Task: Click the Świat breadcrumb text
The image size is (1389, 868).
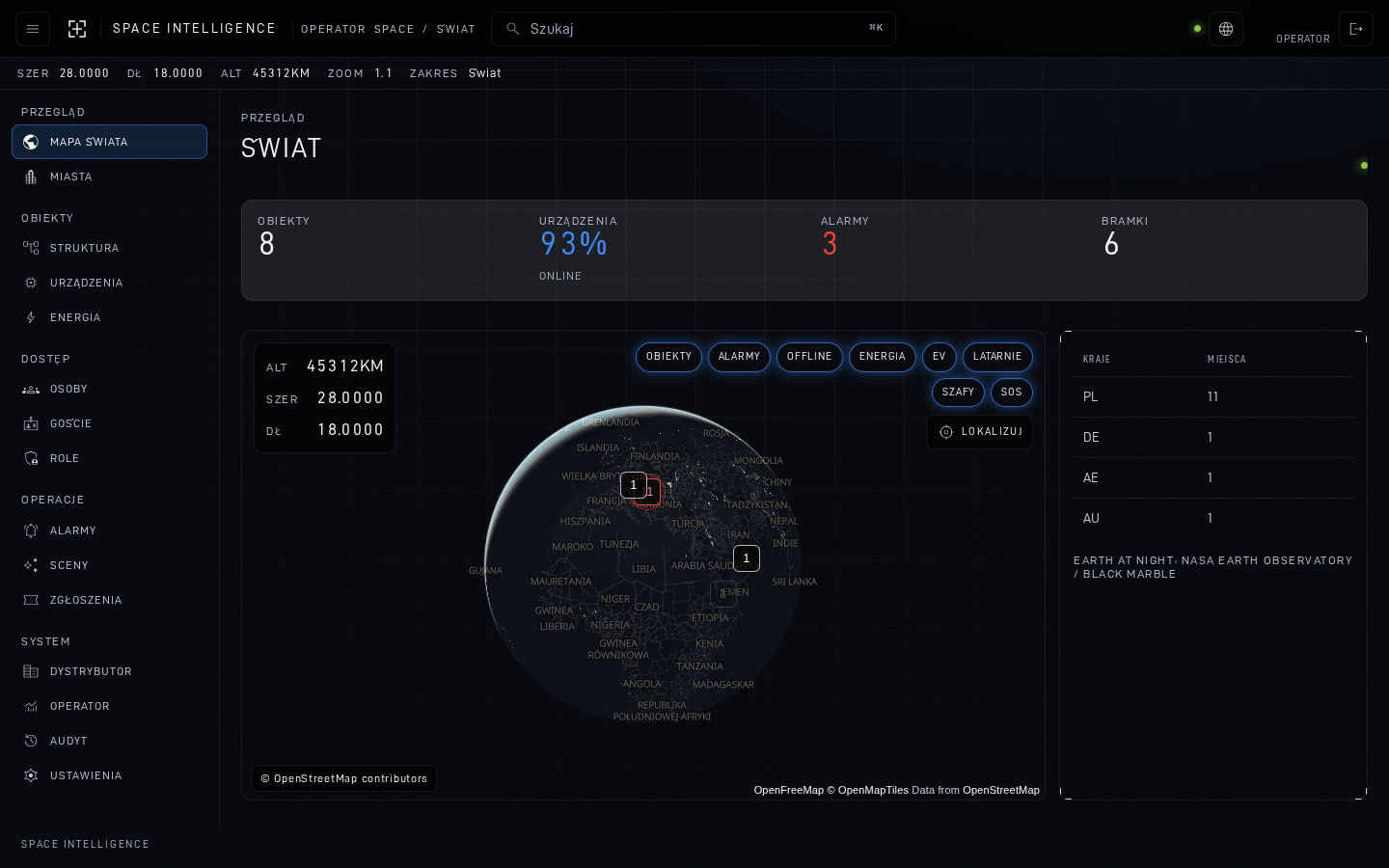Action: click(x=456, y=29)
